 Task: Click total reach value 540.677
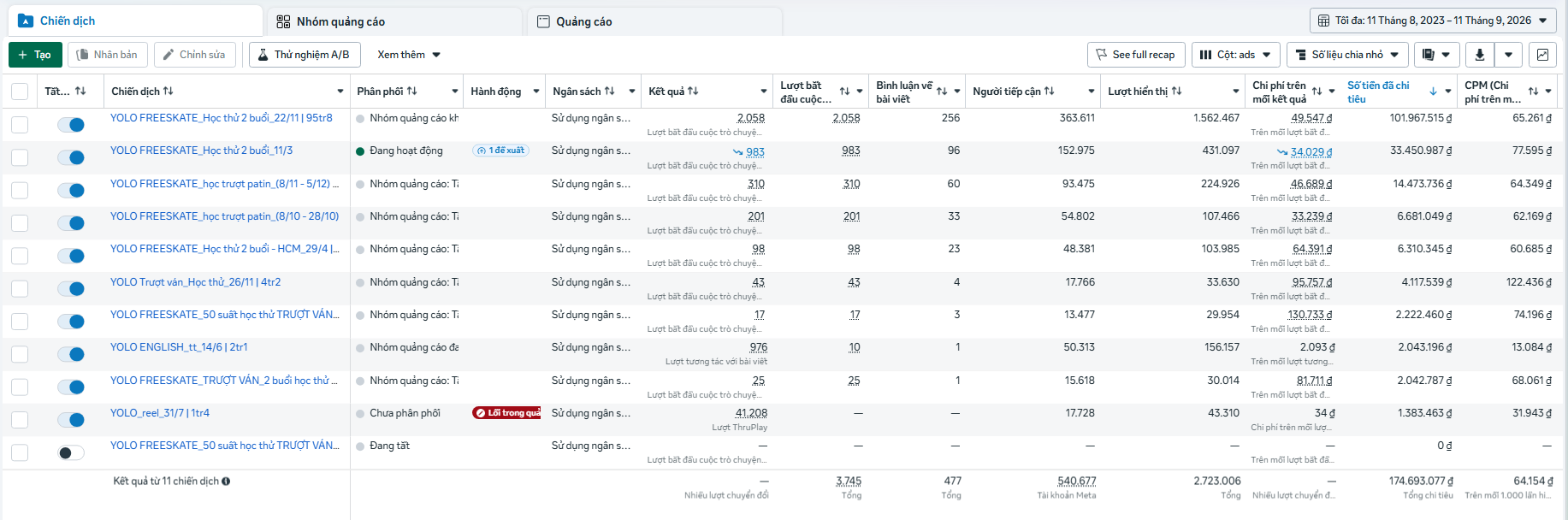1076,482
